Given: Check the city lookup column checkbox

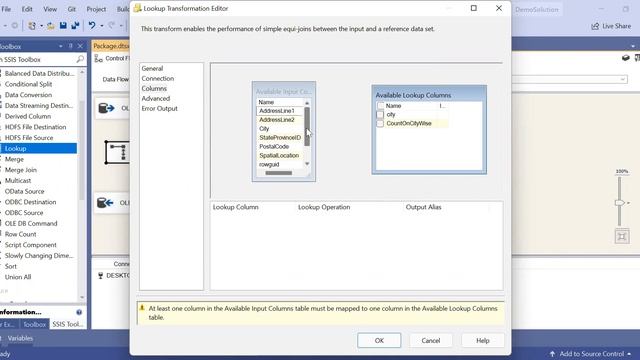Looking at the screenshot, I should [380, 115].
